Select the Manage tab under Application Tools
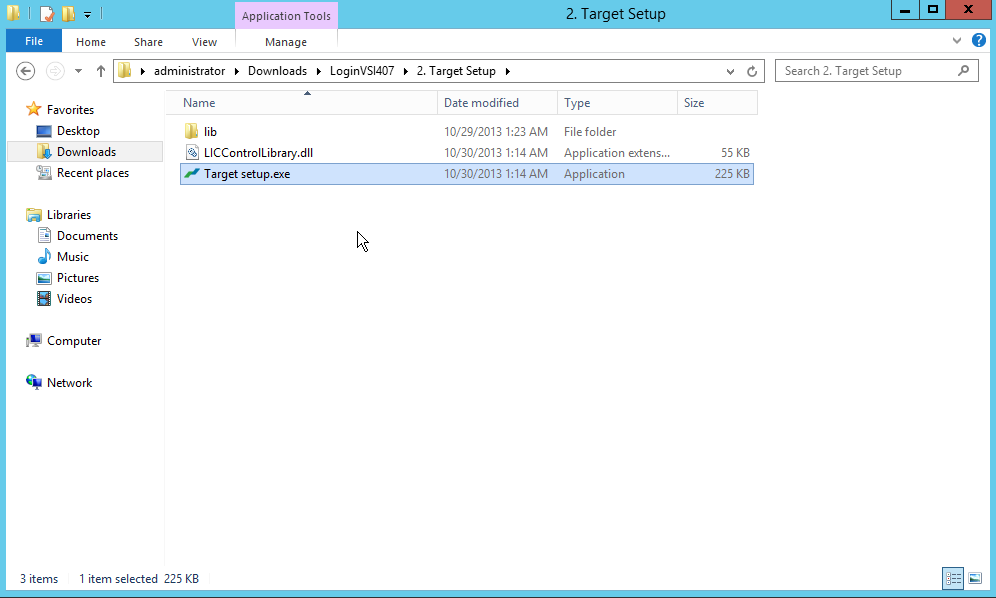 pyautogui.click(x=286, y=42)
